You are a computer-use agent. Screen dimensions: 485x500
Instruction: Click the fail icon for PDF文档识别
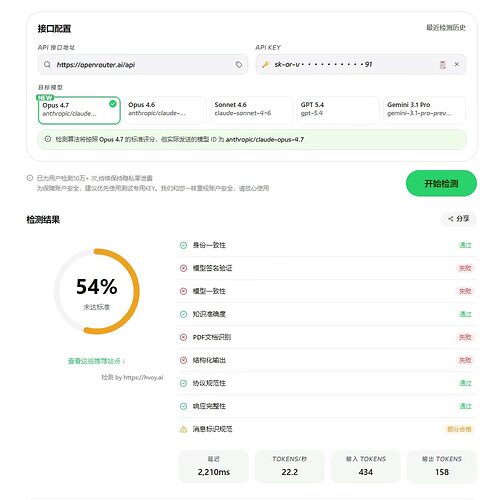click(x=183, y=337)
